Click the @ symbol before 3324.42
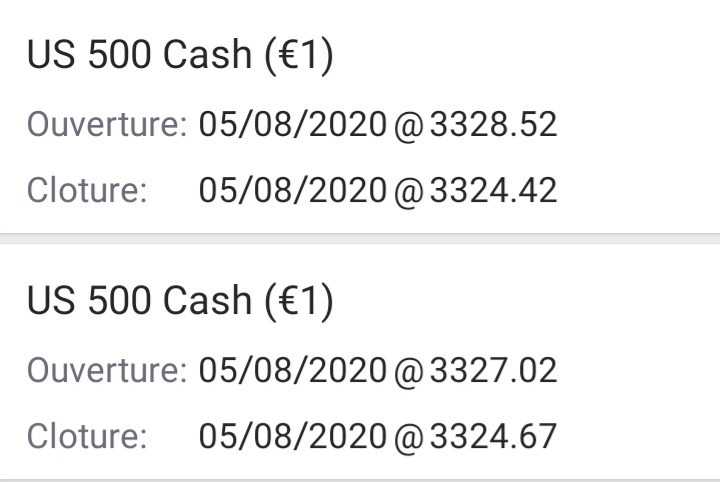Viewport: 720px width, 482px height. pos(408,191)
